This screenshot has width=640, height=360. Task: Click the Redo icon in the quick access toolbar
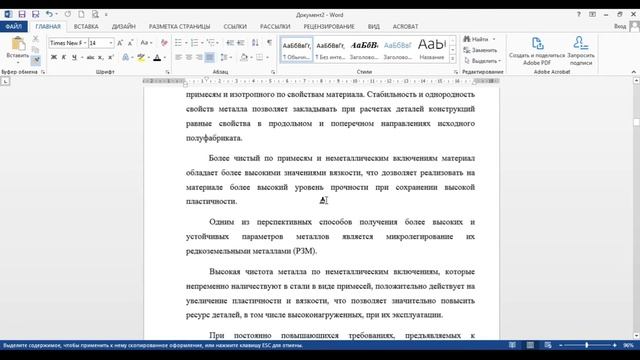point(68,14)
